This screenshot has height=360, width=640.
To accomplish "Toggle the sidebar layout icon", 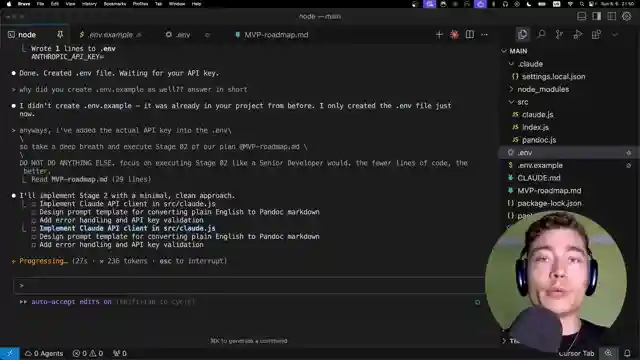I will tap(597, 16).
